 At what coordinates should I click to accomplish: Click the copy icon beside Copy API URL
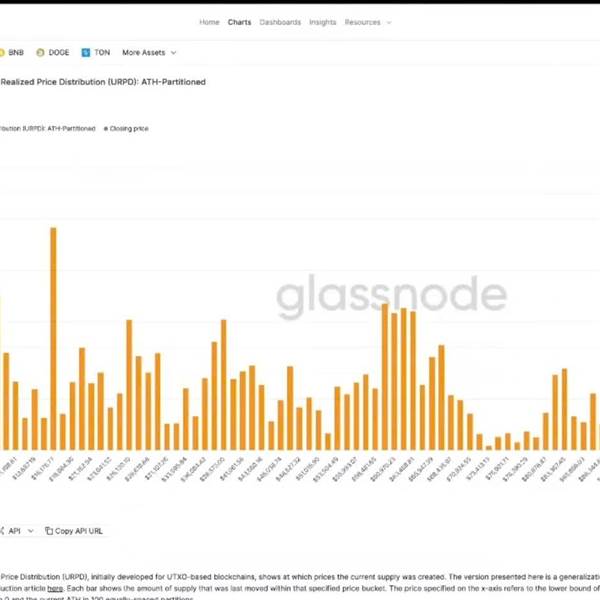click(x=48, y=531)
